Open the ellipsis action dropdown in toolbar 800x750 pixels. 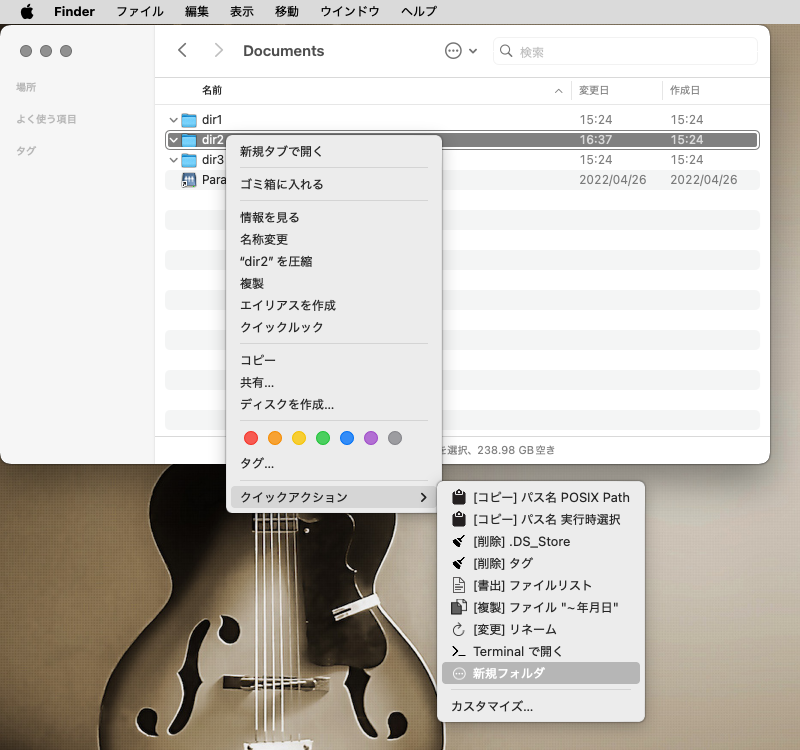(460, 51)
